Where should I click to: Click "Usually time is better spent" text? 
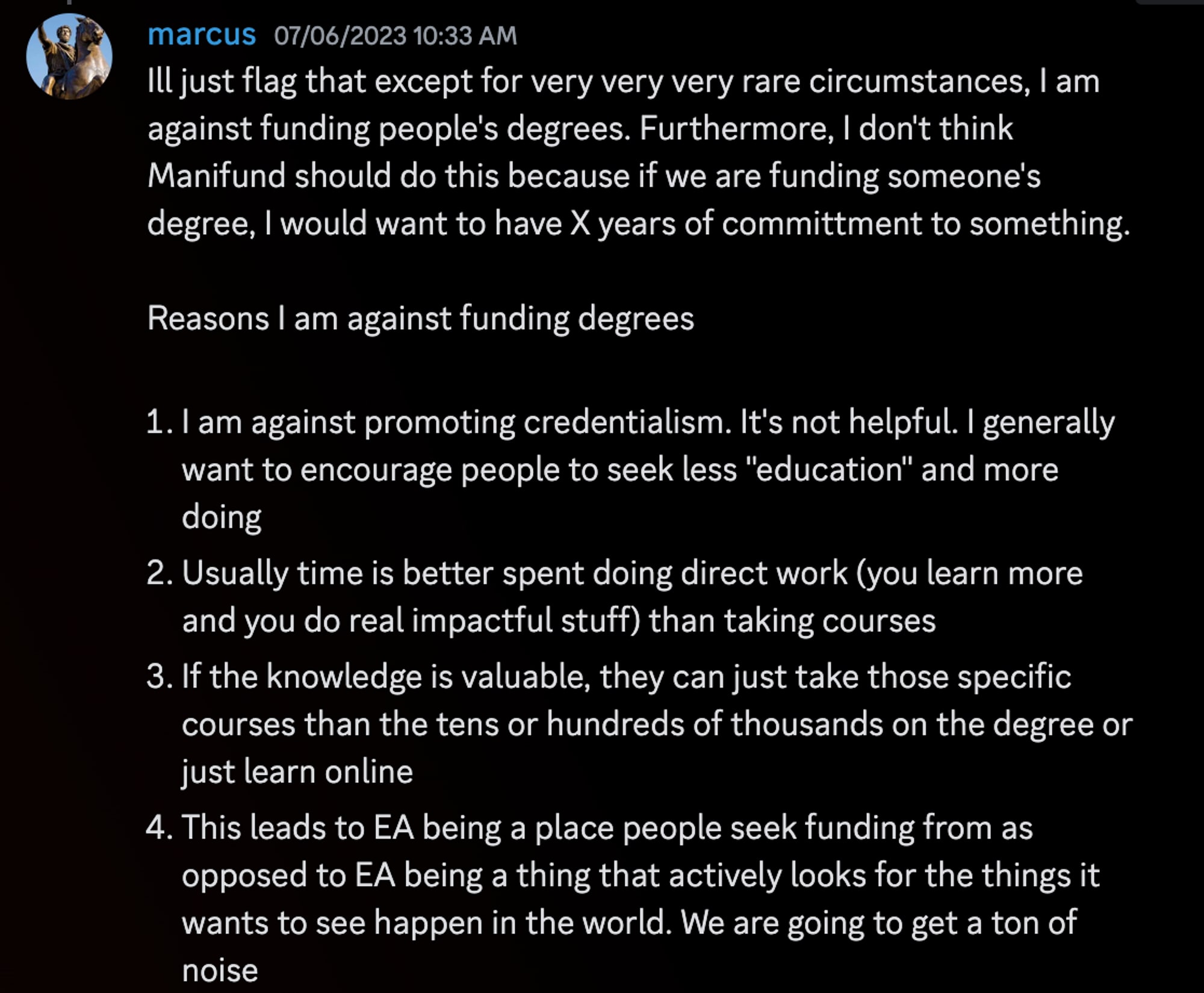pyautogui.click(x=383, y=573)
